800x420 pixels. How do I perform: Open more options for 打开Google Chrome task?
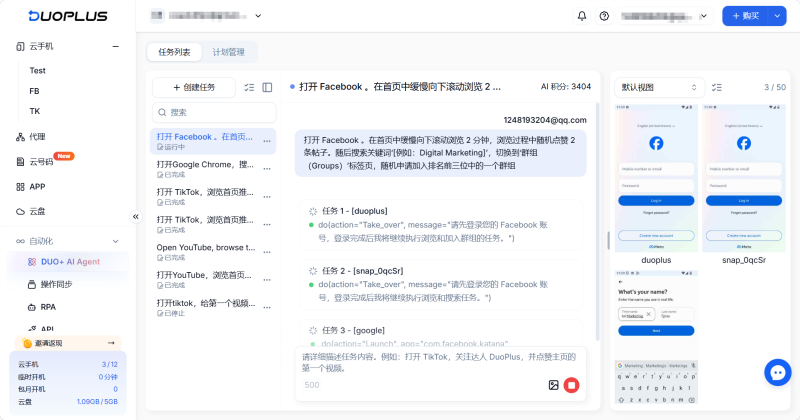[267, 169]
